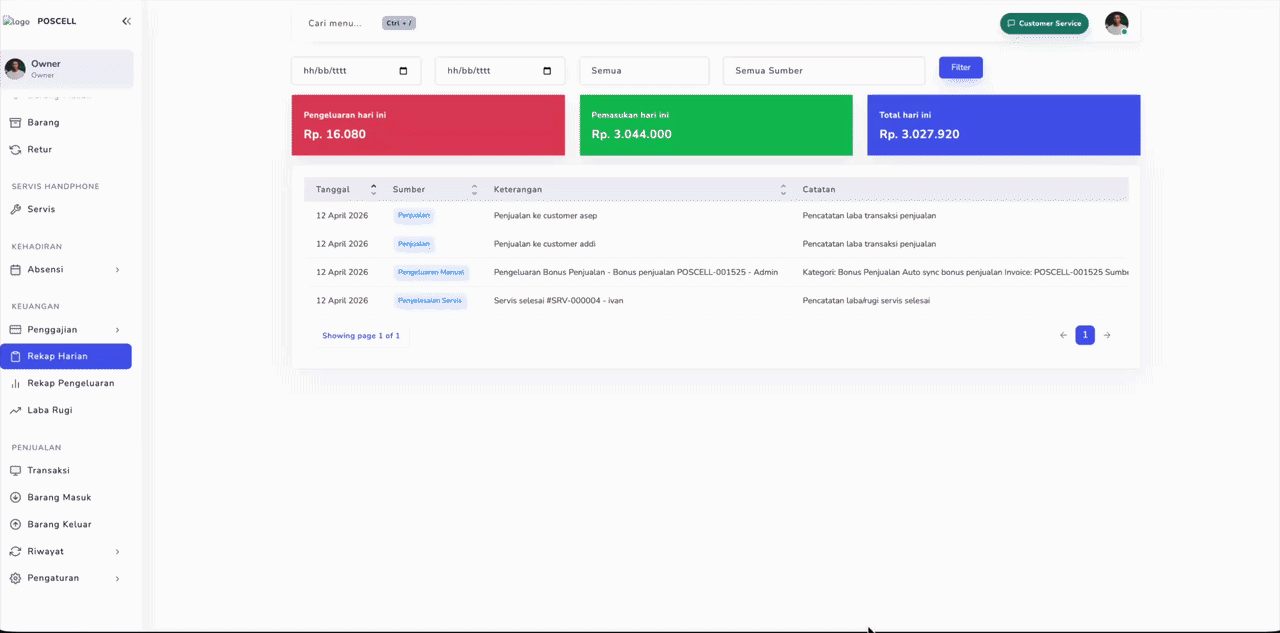Open Customer Service chat button
The height and width of the screenshot is (633, 1280).
(x=1044, y=23)
